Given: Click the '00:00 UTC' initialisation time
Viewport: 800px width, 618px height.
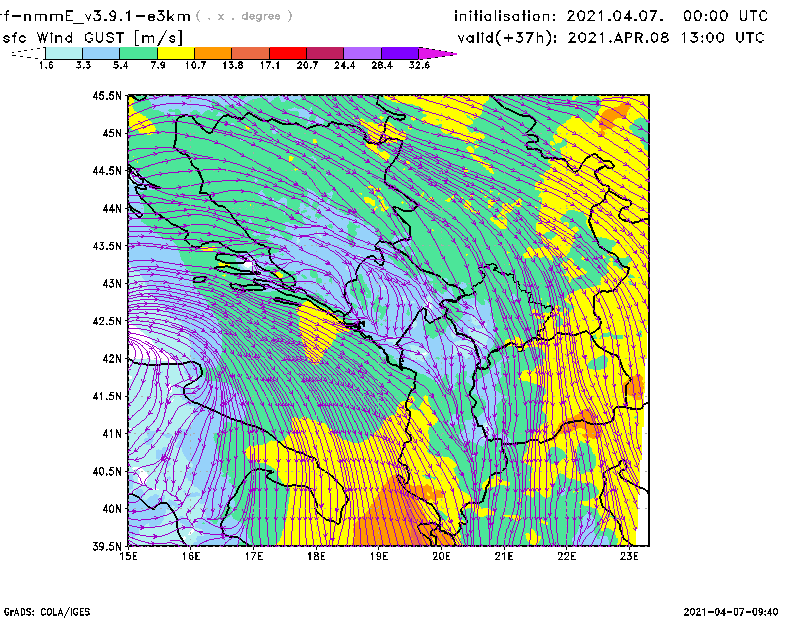Looking at the screenshot, I should click(726, 16).
